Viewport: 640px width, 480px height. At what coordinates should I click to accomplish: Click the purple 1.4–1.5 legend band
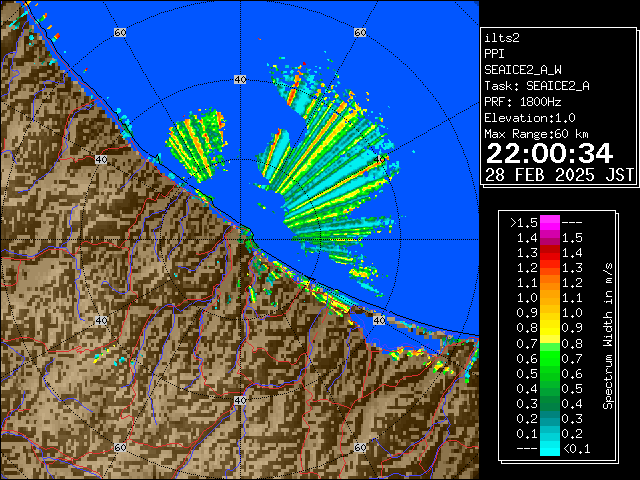(550, 238)
